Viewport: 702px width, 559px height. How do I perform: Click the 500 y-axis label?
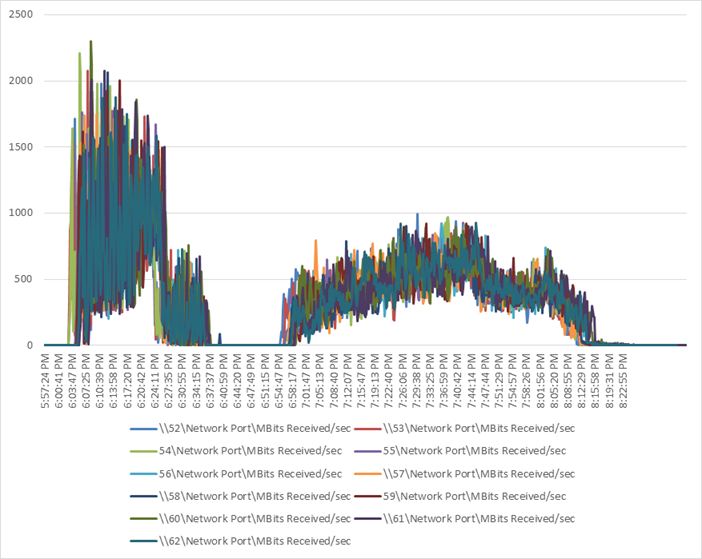tap(24, 279)
